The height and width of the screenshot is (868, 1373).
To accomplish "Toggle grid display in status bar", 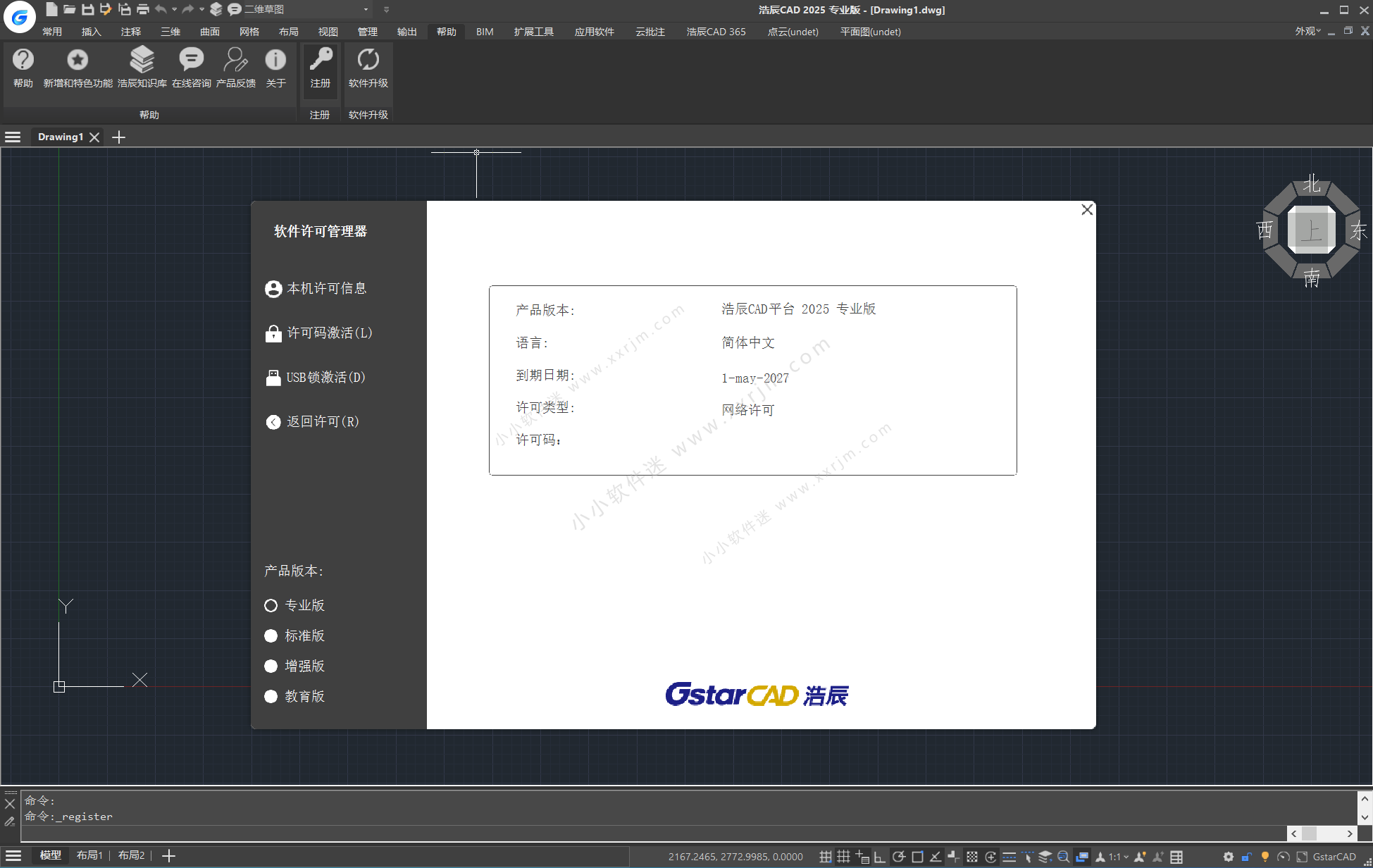I will coord(843,857).
